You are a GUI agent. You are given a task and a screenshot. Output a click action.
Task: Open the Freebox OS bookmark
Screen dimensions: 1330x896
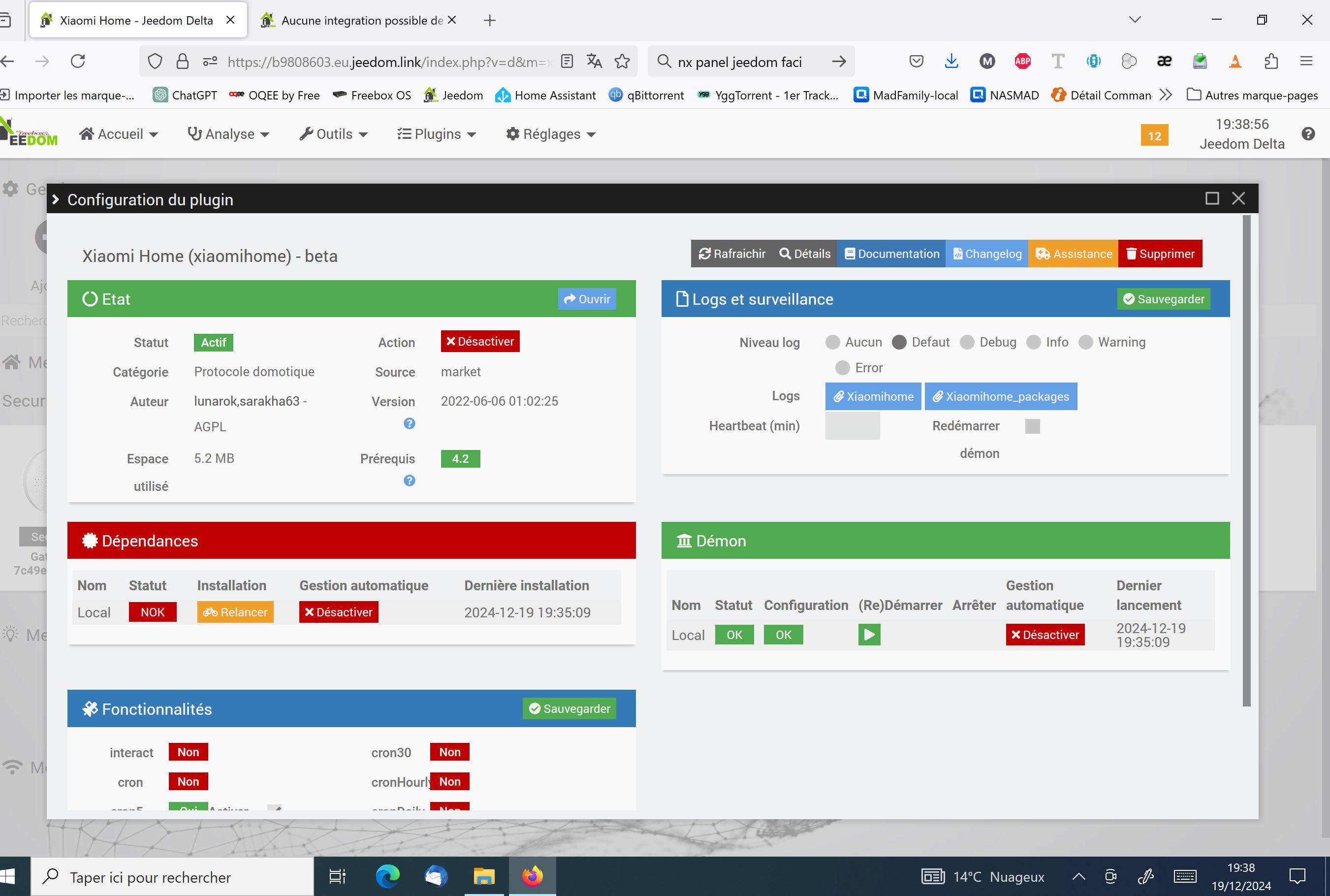click(x=372, y=95)
